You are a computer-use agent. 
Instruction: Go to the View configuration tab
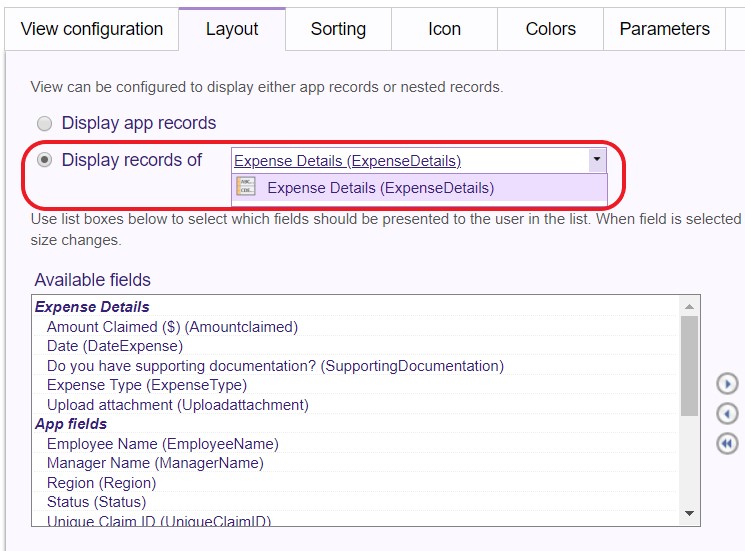coord(91,29)
